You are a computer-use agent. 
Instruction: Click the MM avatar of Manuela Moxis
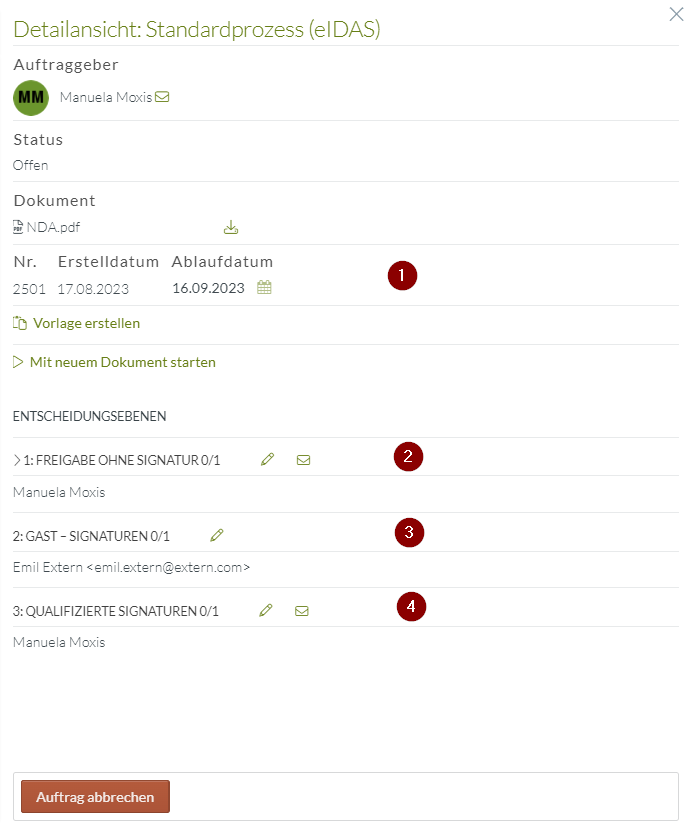click(30, 97)
